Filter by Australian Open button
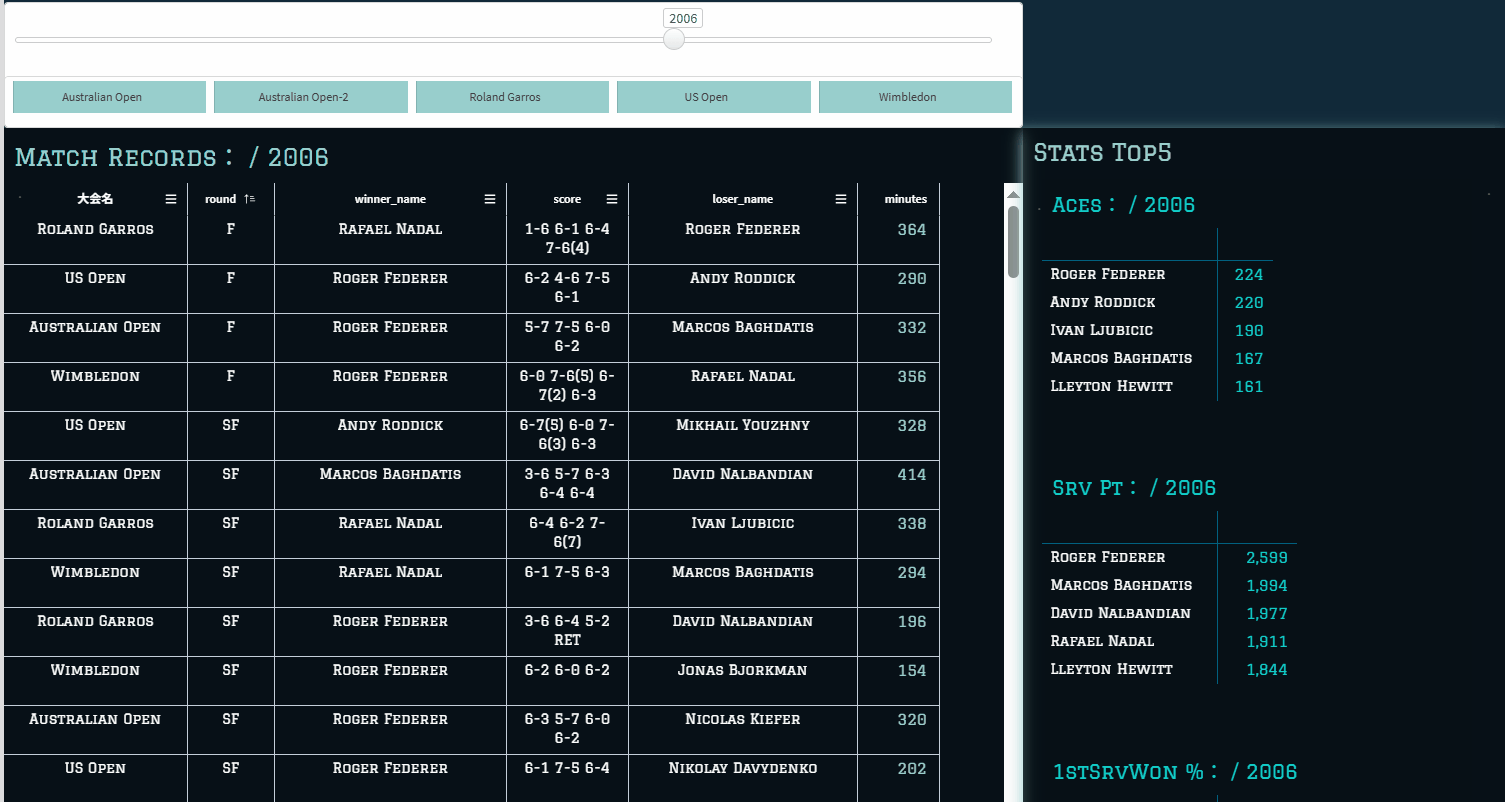This screenshot has height=802, width=1505. [x=109, y=97]
